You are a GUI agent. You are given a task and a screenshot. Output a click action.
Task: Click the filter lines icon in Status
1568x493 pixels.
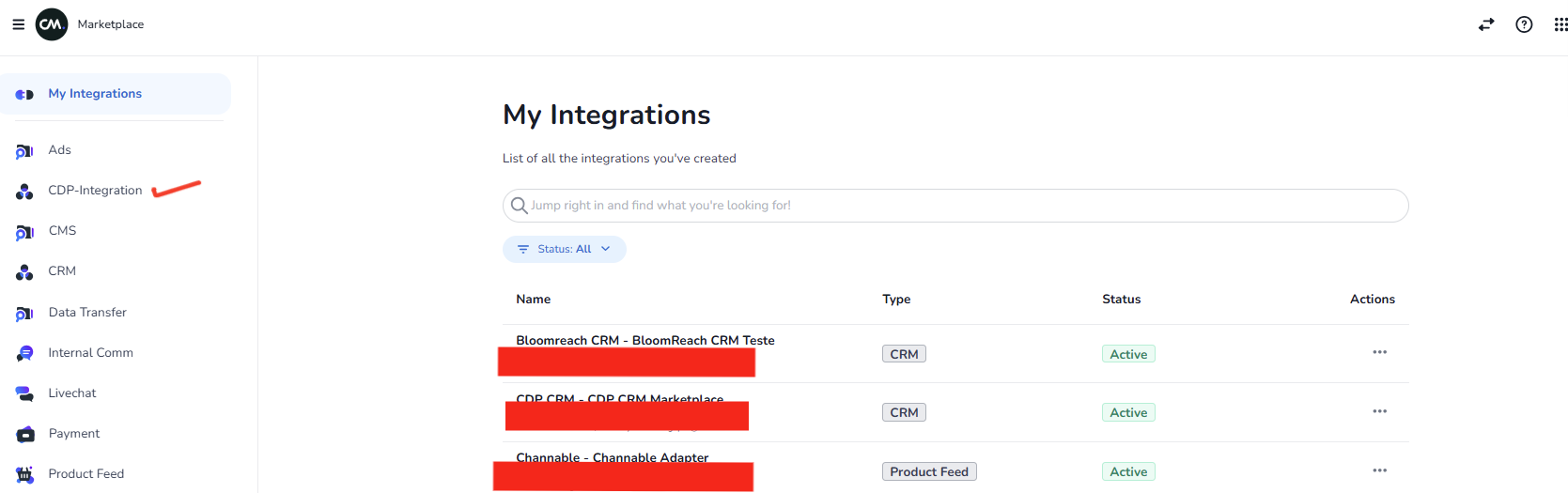click(x=523, y=249)
